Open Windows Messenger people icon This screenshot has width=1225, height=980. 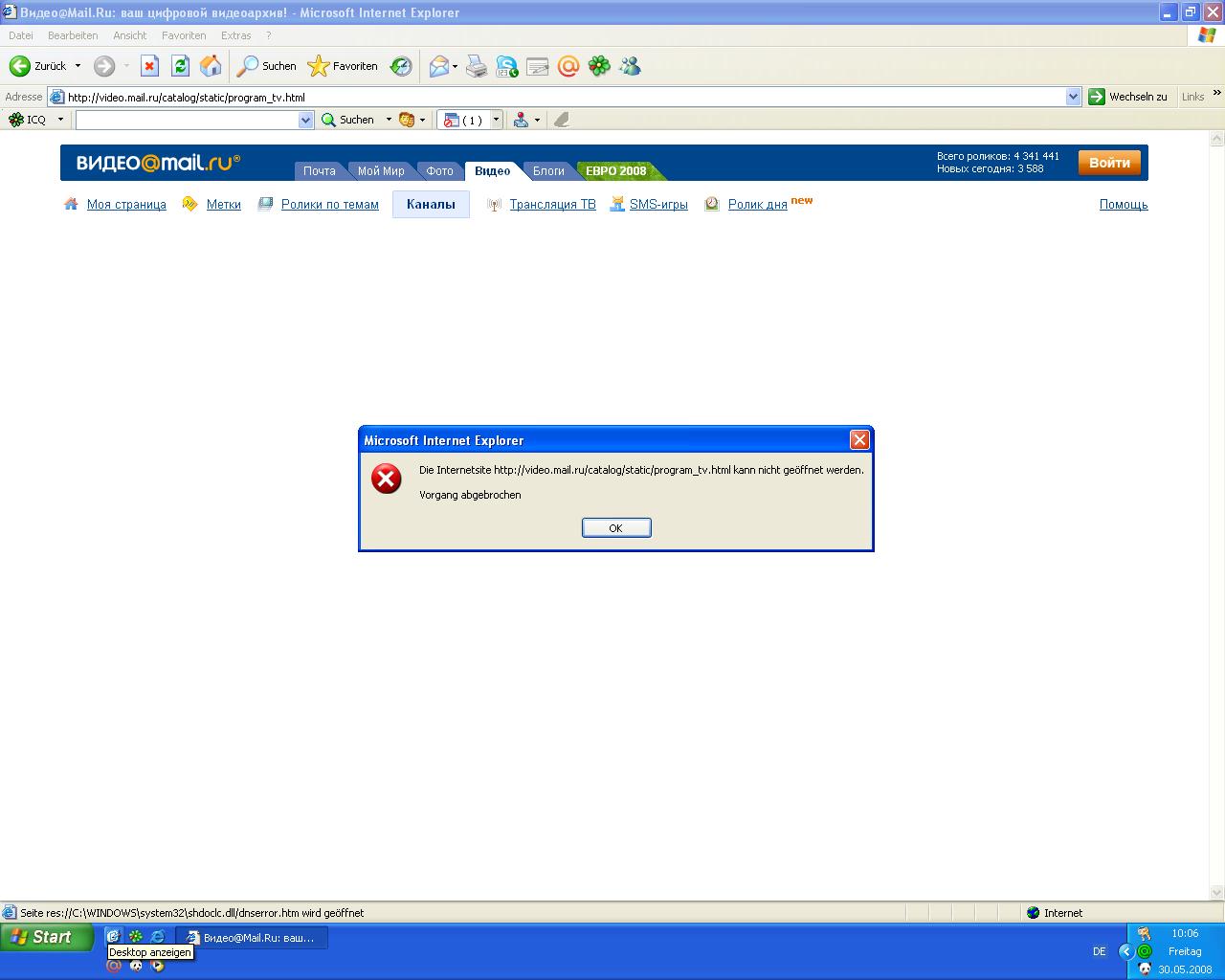(630, 66)
